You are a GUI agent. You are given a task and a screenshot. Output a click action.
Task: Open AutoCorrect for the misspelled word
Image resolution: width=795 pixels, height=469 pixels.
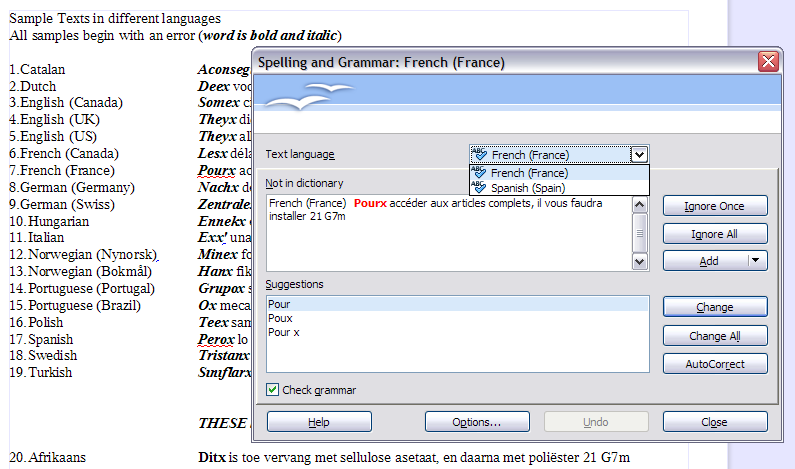(x=714, y=364)
